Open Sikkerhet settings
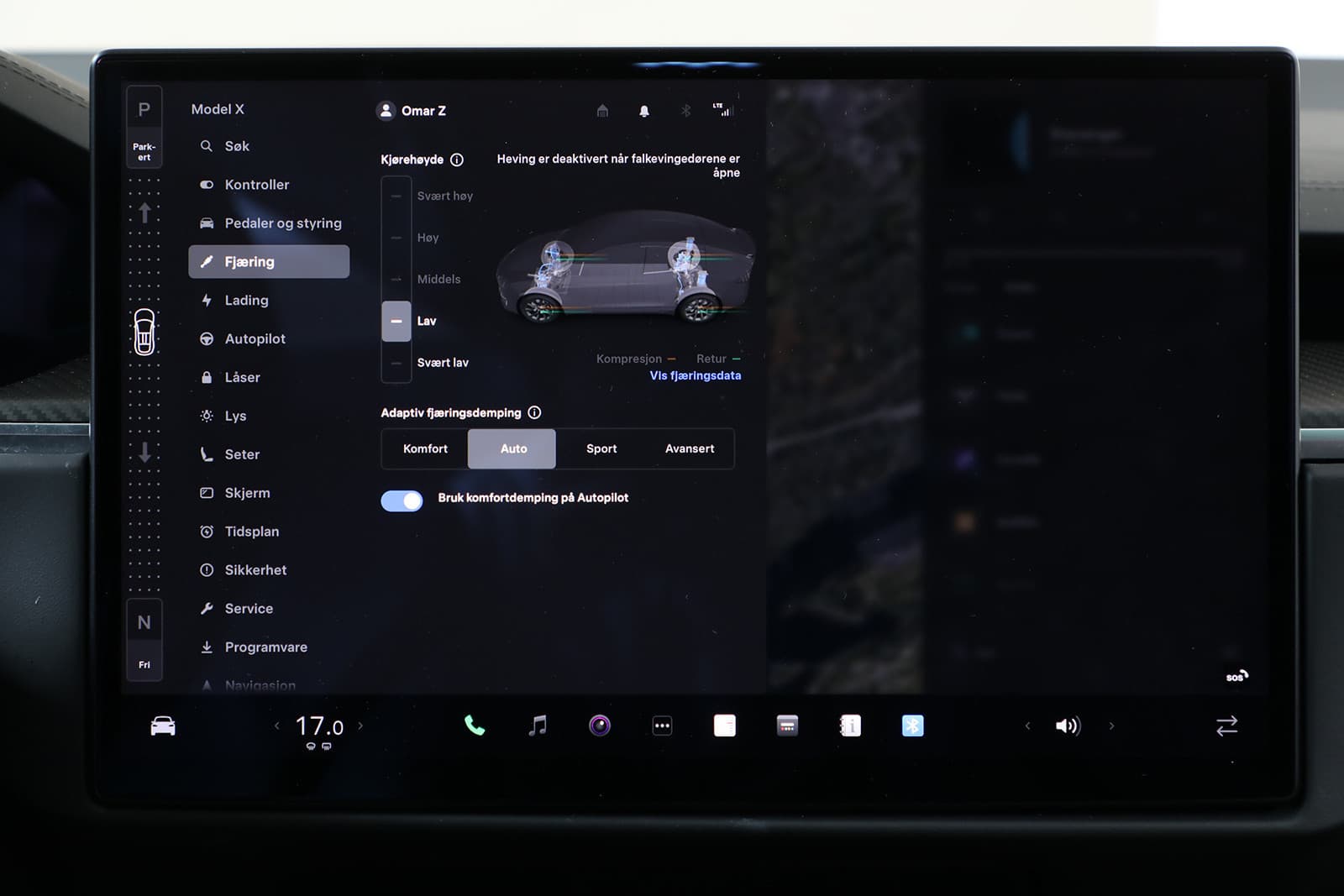The width and height of the screenshot is (1344, 896). tap(269, 570)
